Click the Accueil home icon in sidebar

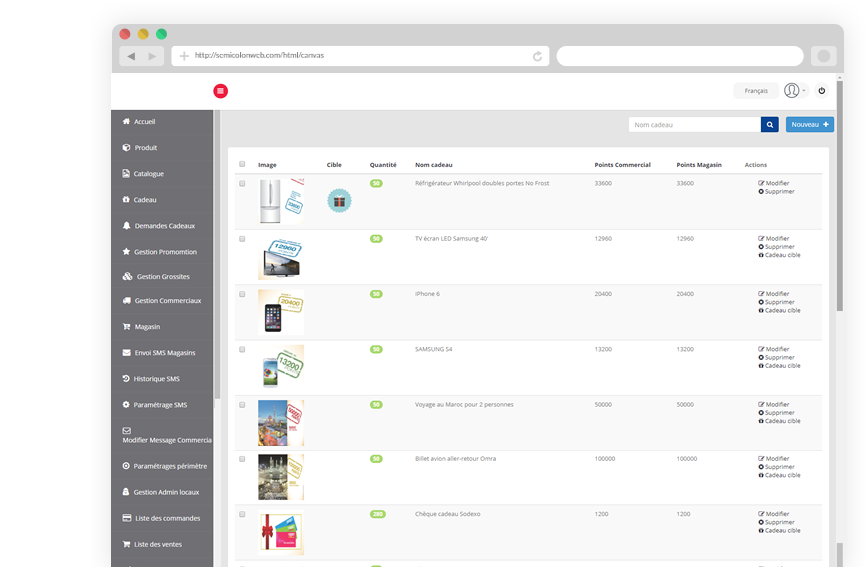(x=126, y=122)
